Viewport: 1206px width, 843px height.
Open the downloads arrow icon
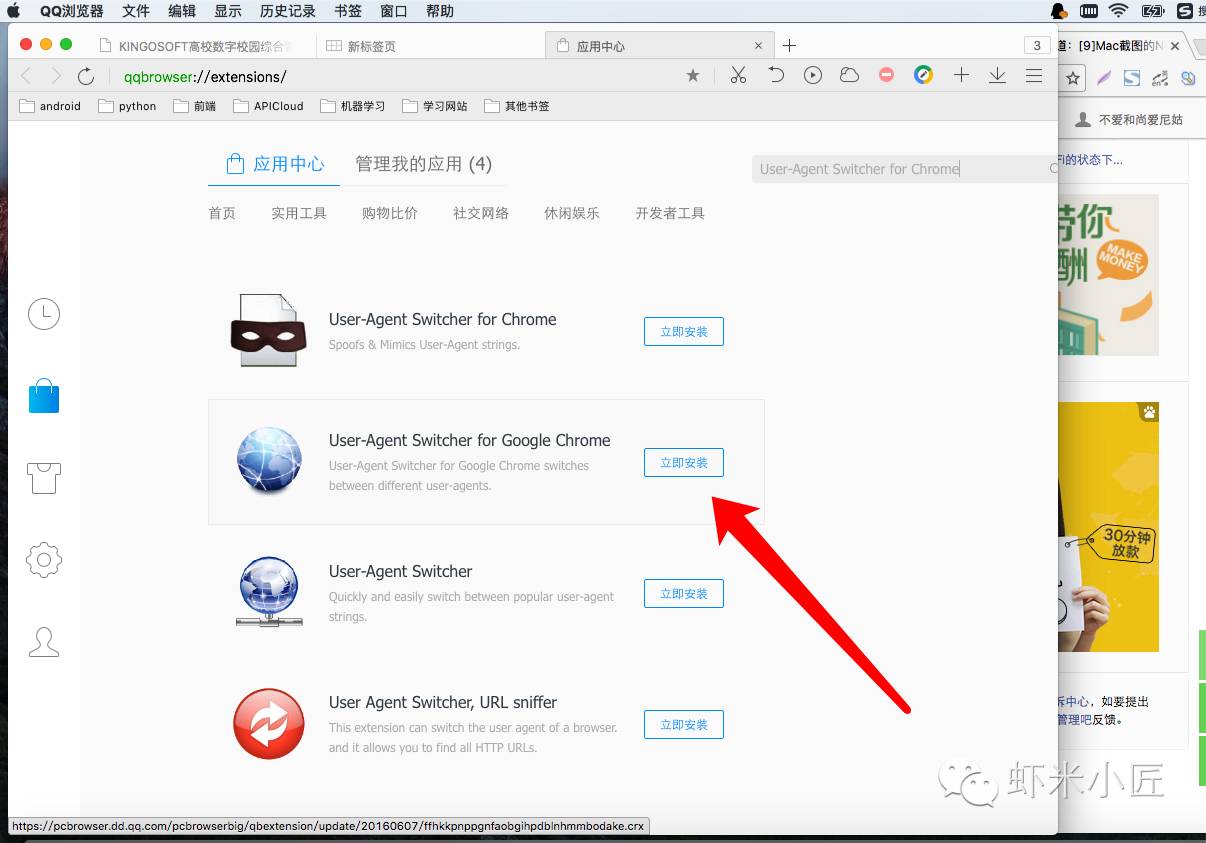[x=997, y=76]
